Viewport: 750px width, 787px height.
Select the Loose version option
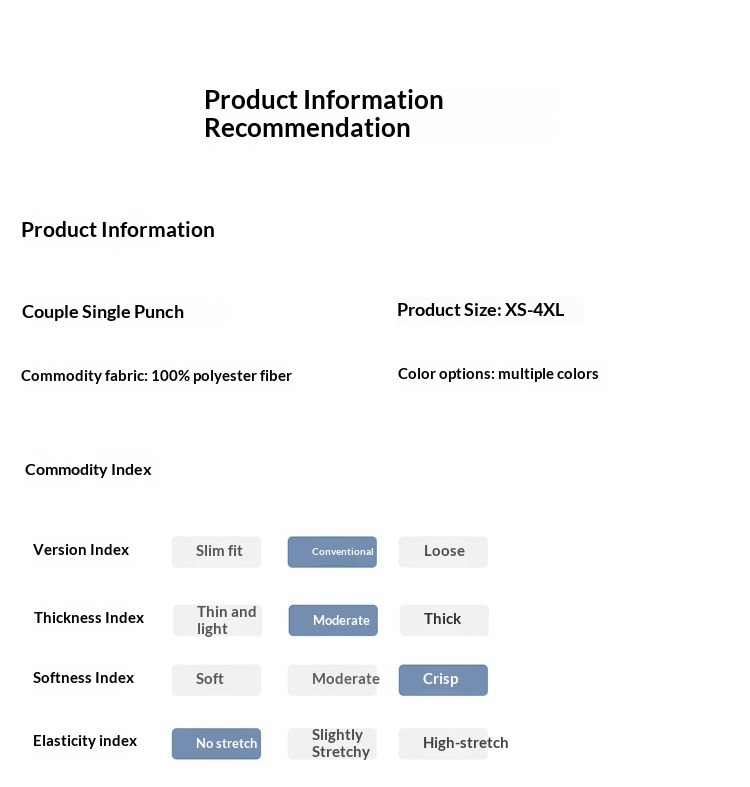[x=443, y=552]
